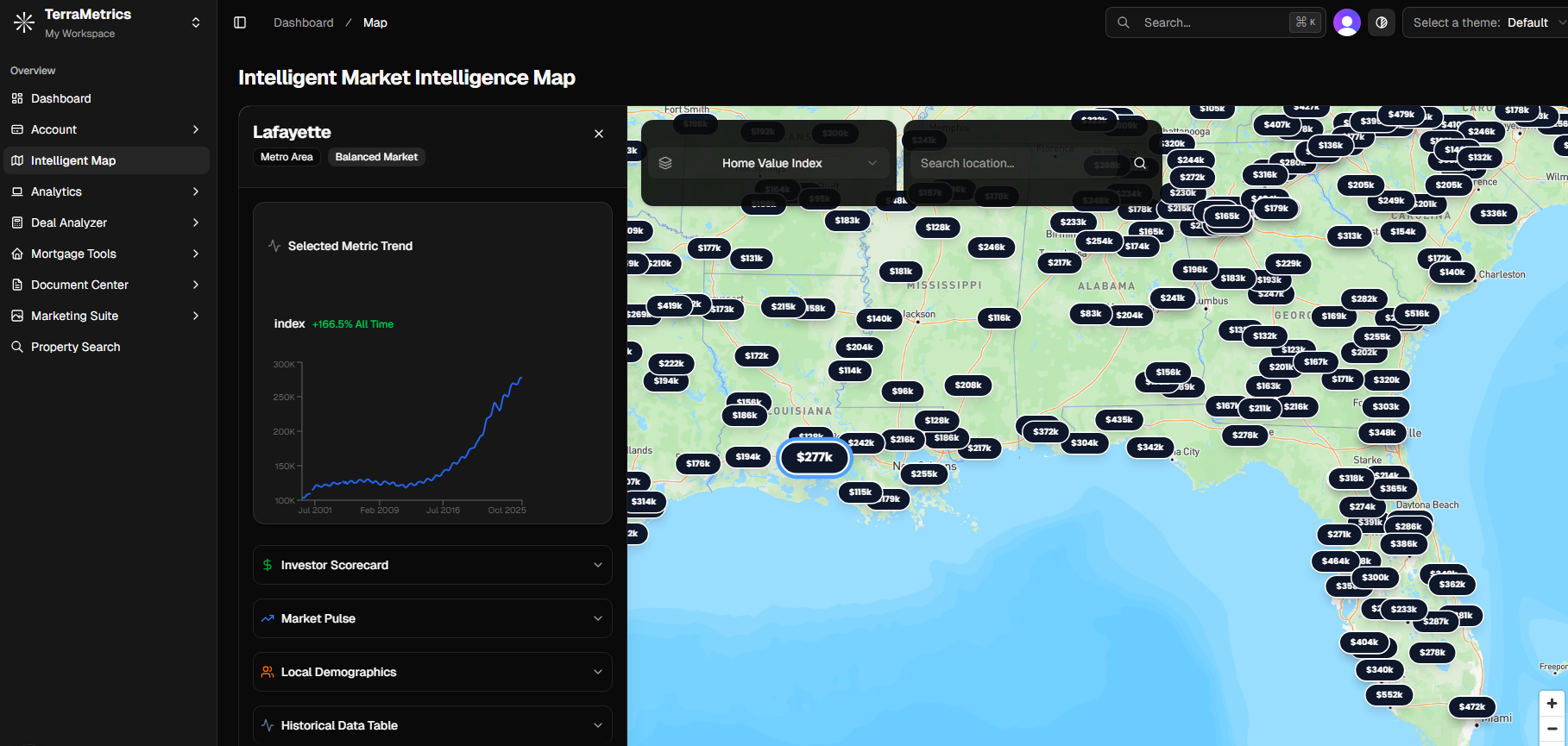Click the map location search magnifier
1568x746 pixels.
tap(1140, 163)
